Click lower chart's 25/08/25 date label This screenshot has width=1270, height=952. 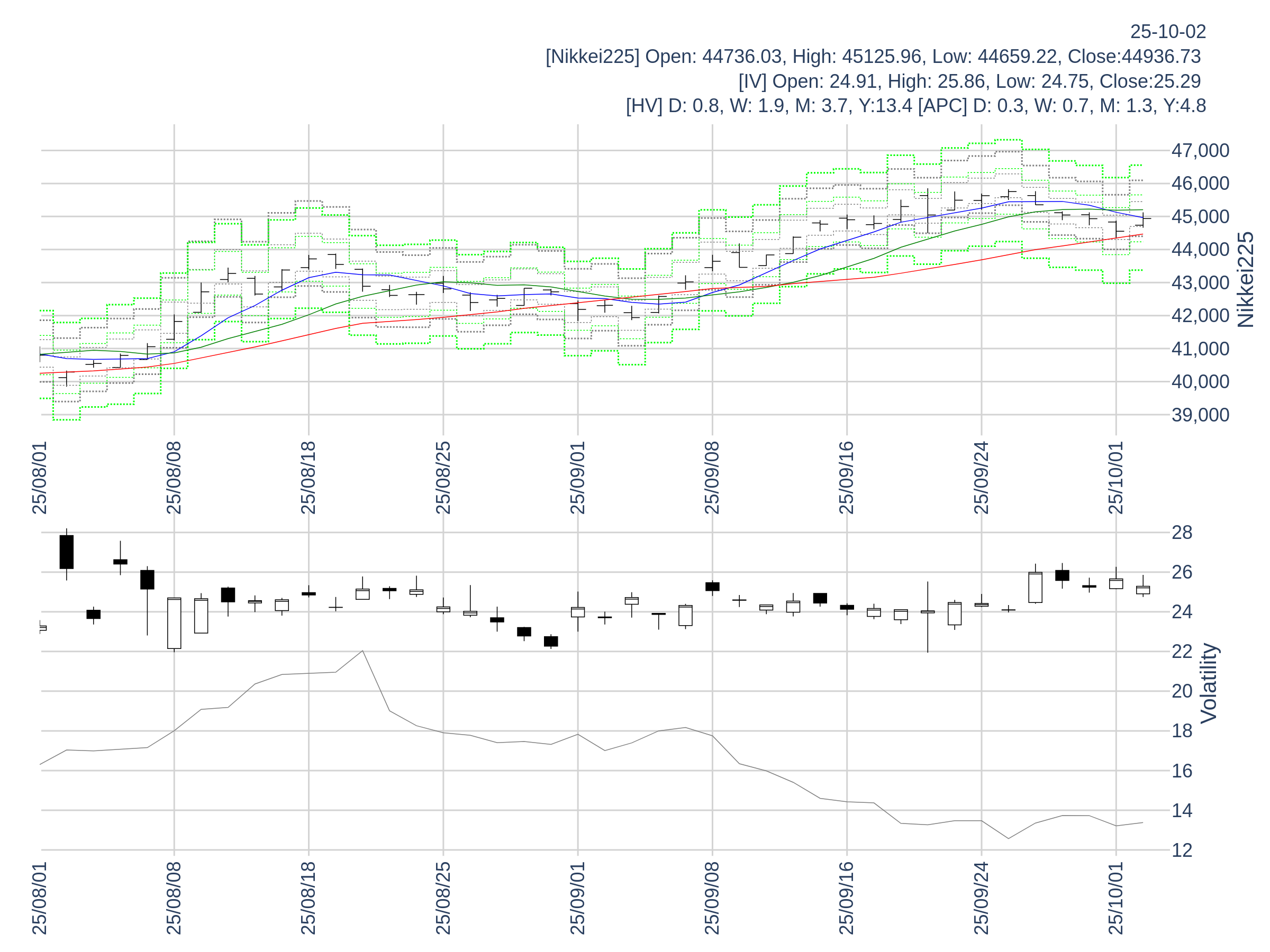click(x=443, y=898)
